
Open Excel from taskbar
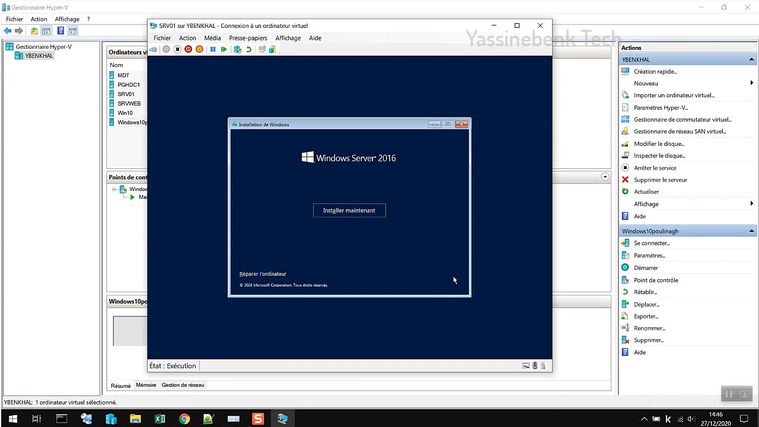click(160, 419)
